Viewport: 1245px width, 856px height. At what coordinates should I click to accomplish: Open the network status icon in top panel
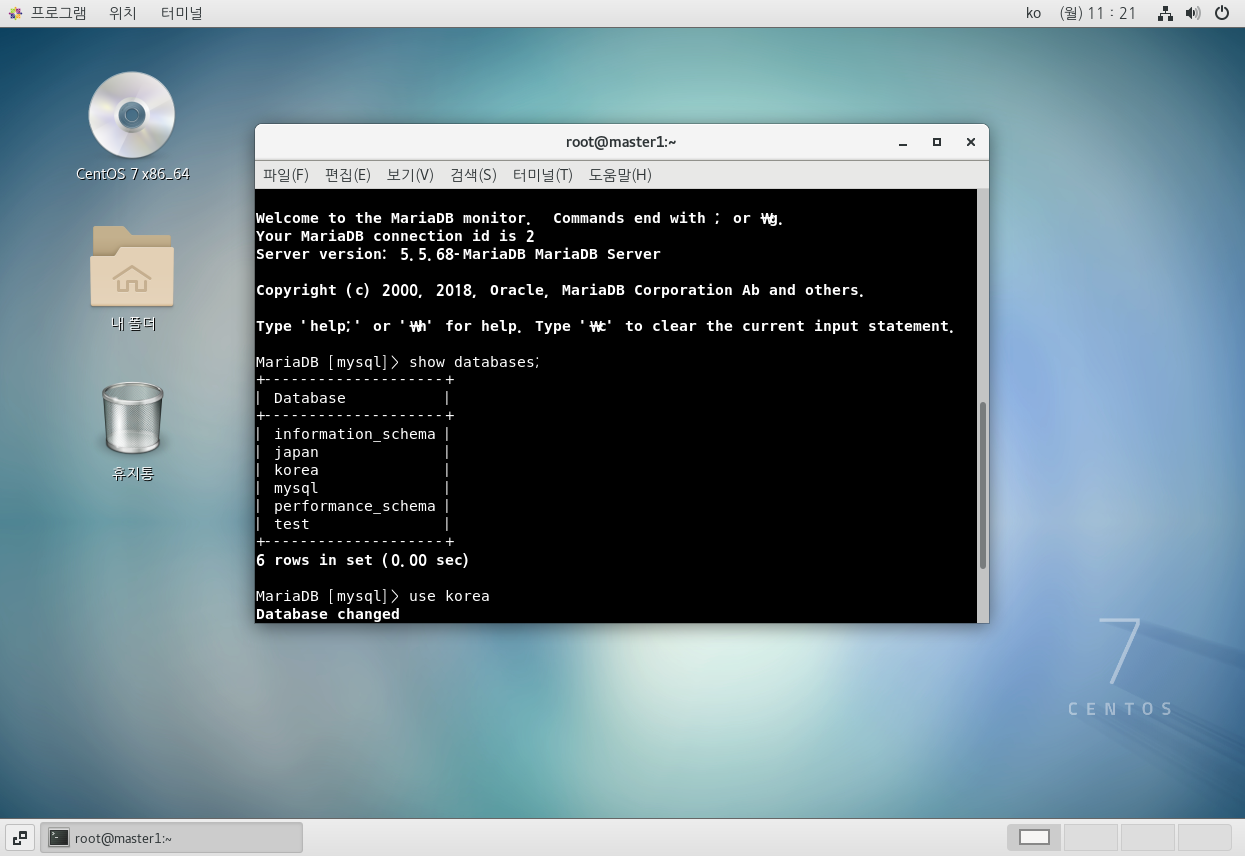point(1165,13)
